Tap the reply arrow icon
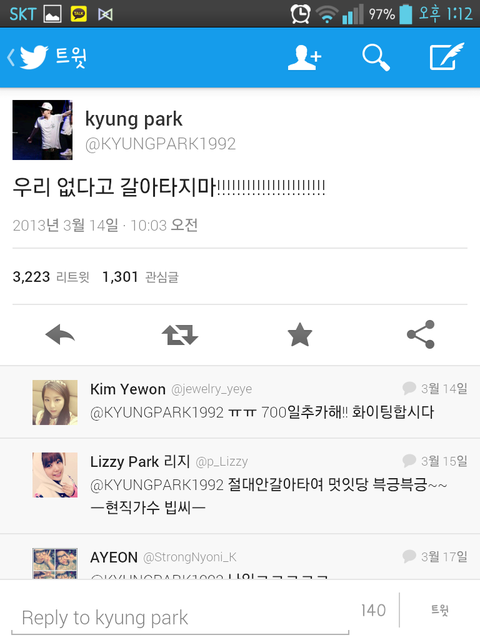Image resolution: width=480 pixels, height=640 pixels. (60, 334)
